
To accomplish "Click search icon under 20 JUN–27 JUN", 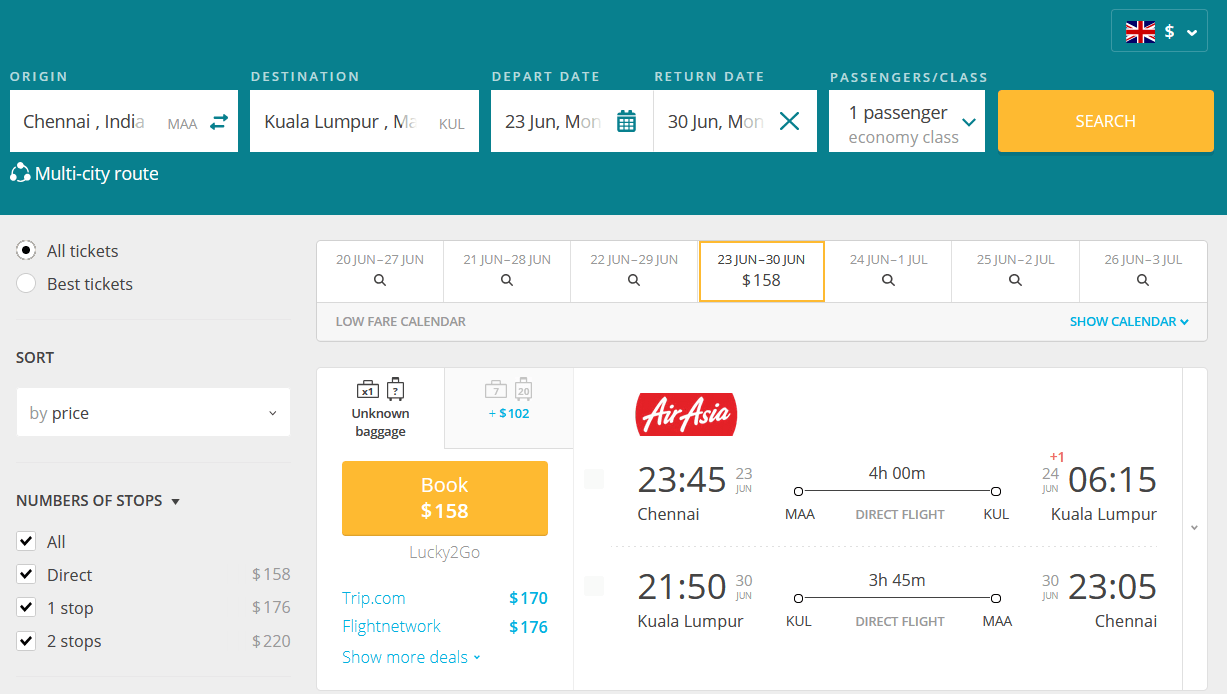I will click(x=380, y=281).
